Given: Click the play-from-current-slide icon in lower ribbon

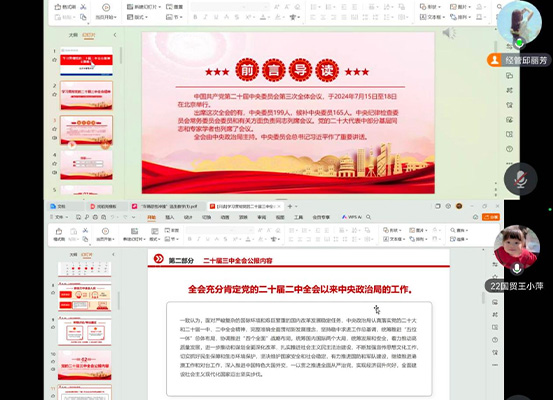Looking at the screenshot, I should 105,231.
